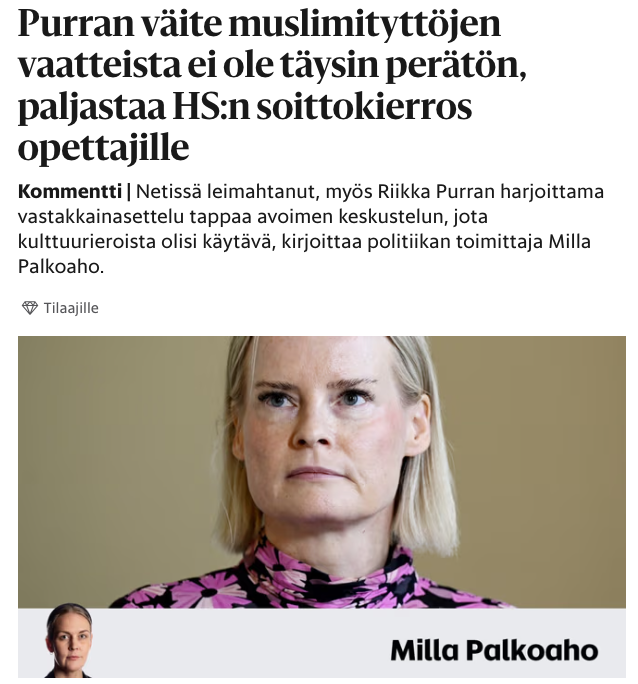The image size is (638, 684).
Task: Click the bold "Kommentti" category label
Action: tap(70, 192)
